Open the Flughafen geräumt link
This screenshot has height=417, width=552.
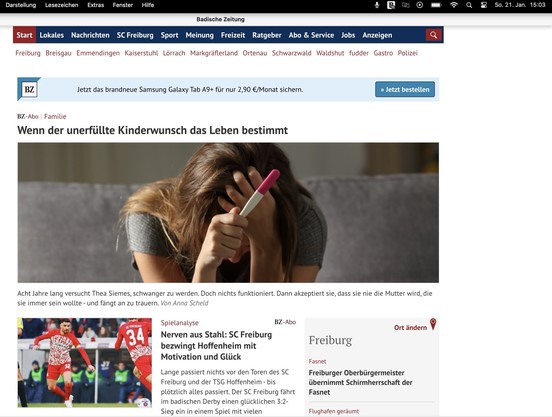click(334, 411)
